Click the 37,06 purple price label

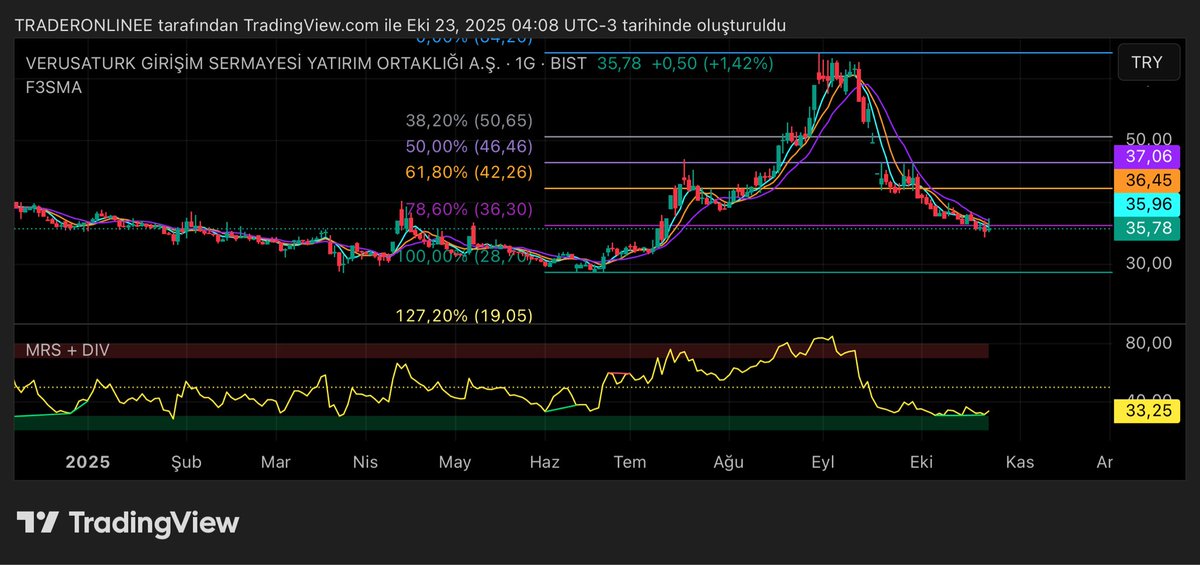[1147, 156]
